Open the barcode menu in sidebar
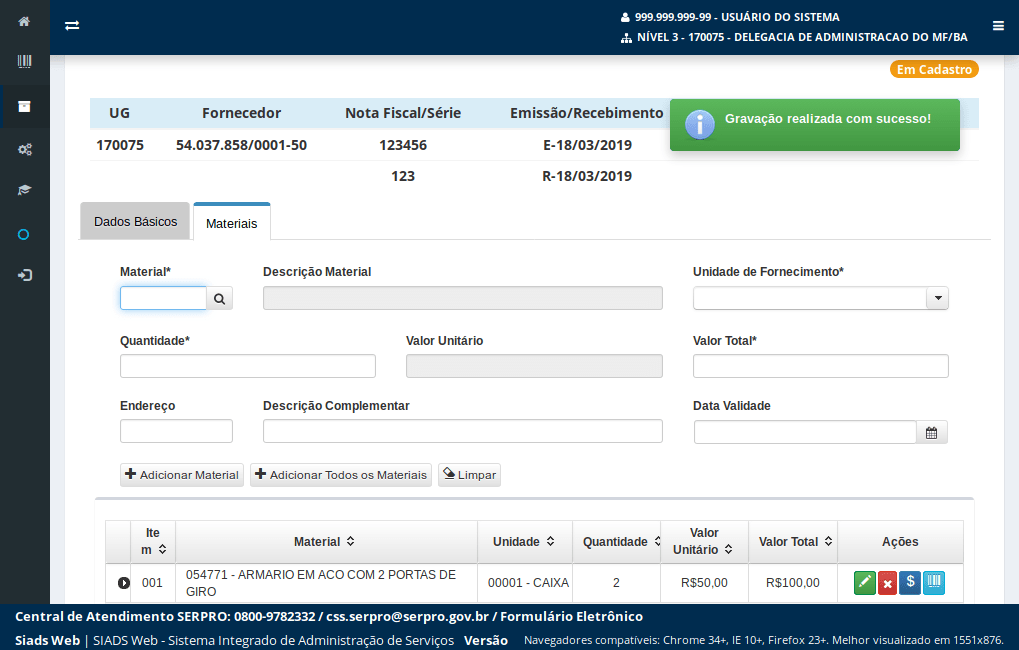 (24, 62)
